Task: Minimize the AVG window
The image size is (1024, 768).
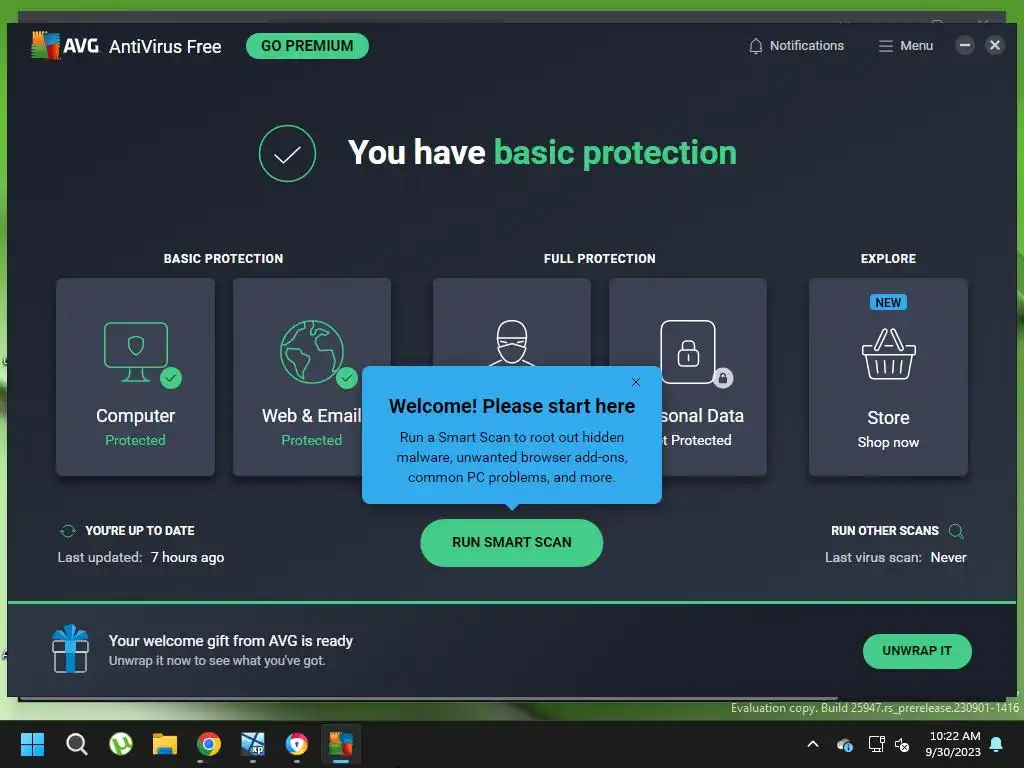Action: coord(965,45)
